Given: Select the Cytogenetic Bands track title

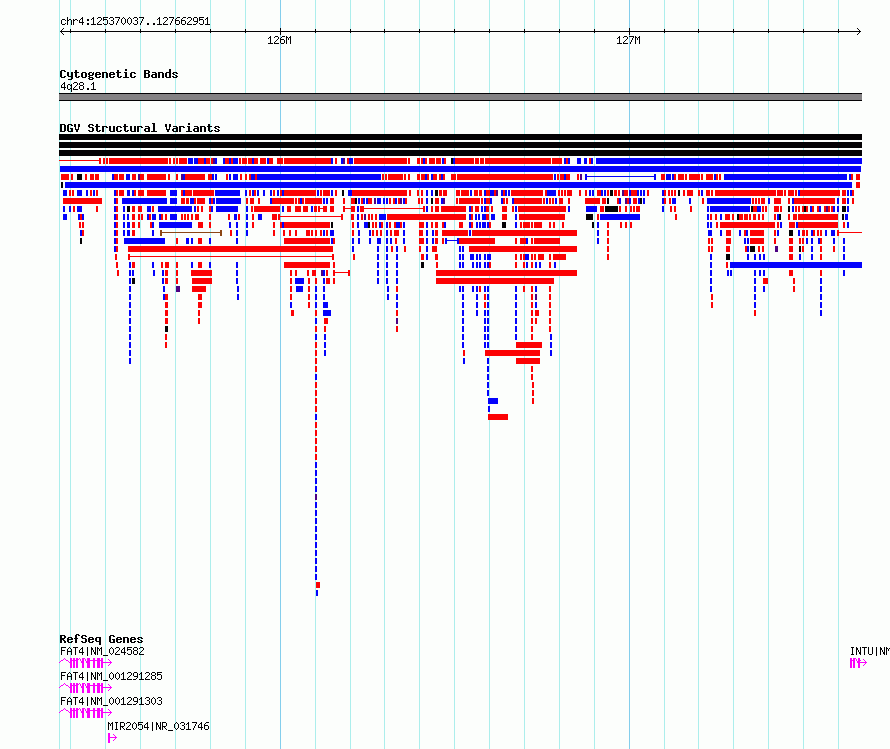Looking at the screenshot, I should point(119,74).
